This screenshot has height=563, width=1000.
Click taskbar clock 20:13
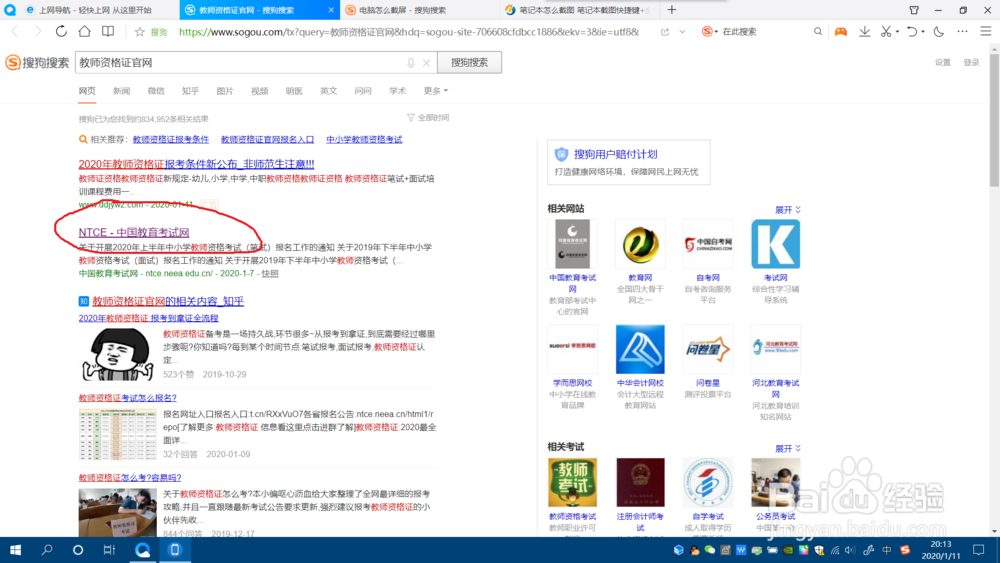[x=941, y=544]
